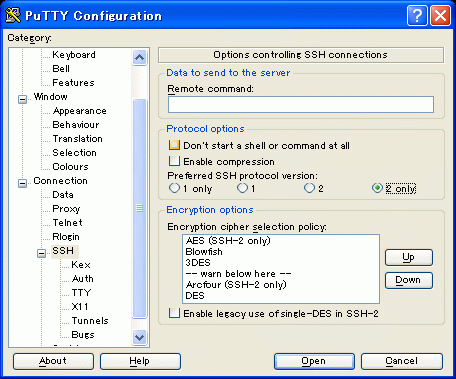Enable "Don't start a shell or command" checkbox

[x=174, y=145]
